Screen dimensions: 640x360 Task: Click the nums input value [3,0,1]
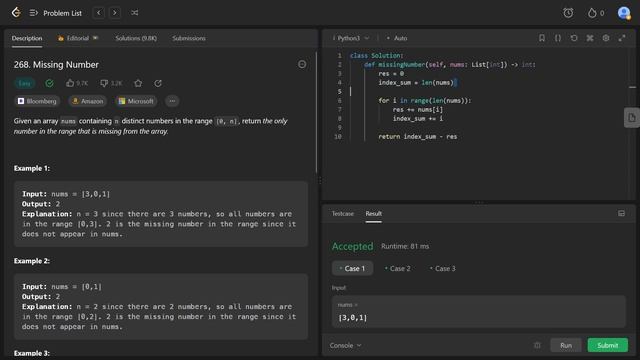(x=353, y=318)
